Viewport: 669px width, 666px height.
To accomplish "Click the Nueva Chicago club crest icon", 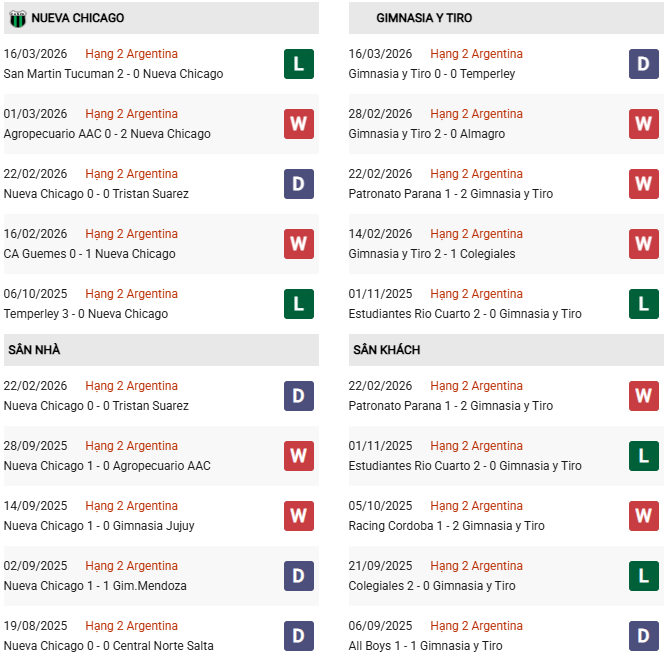I will pyautogui.click(x=17, y=18).
